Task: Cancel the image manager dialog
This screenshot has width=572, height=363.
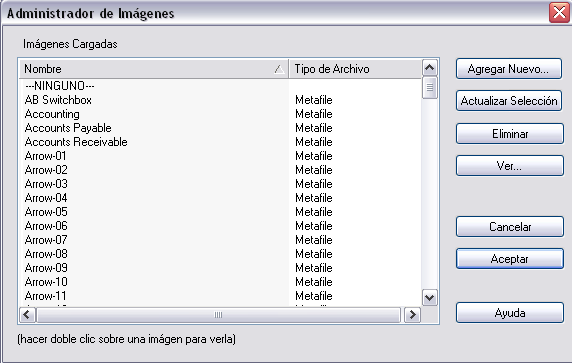Action: pos(510,227)
